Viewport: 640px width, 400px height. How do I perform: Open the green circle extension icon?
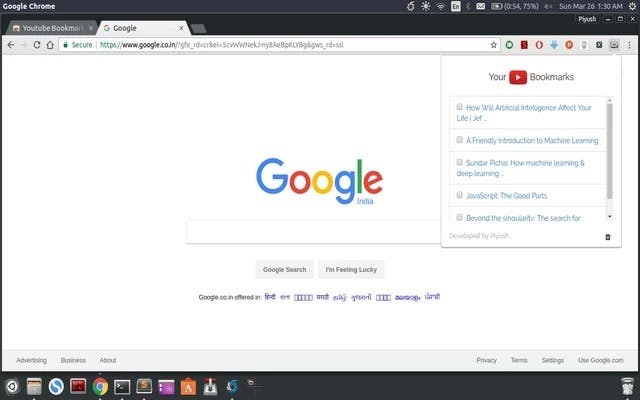pos(509,45)
